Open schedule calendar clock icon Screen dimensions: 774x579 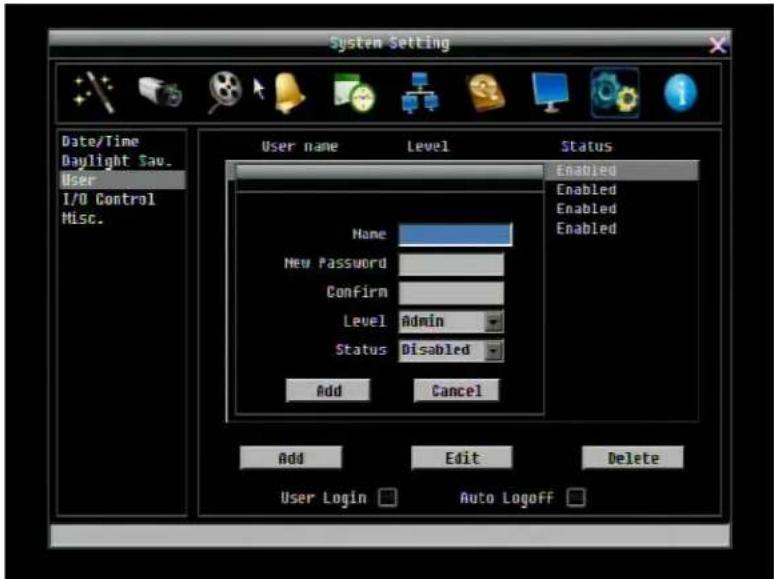tap(354, 93)
